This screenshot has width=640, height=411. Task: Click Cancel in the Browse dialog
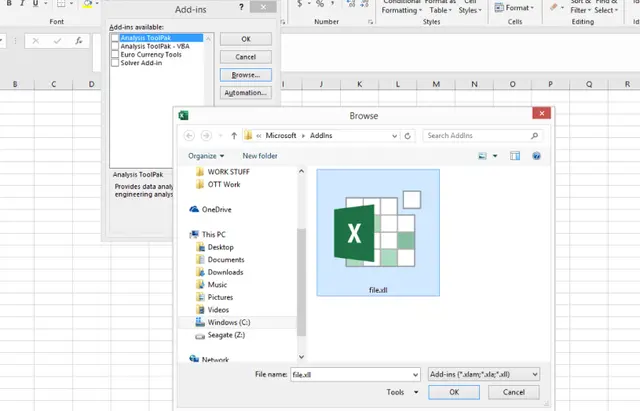coord(514,392)
